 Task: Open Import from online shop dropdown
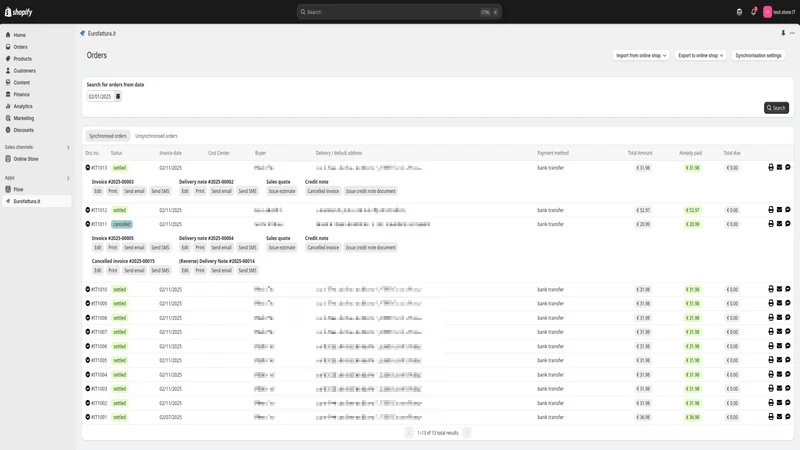point(641,56)
